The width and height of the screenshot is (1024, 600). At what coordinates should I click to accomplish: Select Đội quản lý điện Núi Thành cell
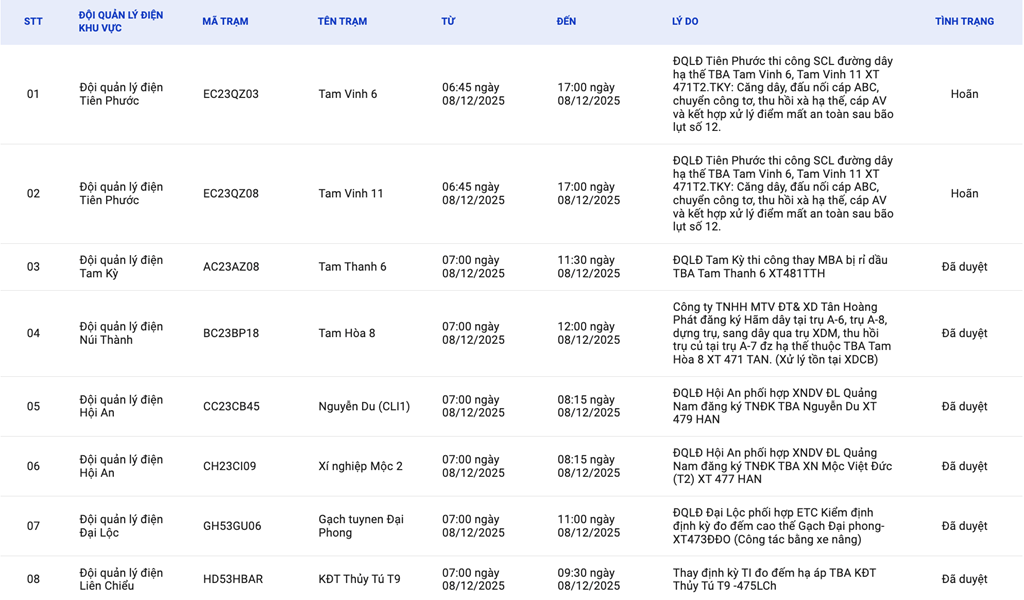click(x=121, y=333)
